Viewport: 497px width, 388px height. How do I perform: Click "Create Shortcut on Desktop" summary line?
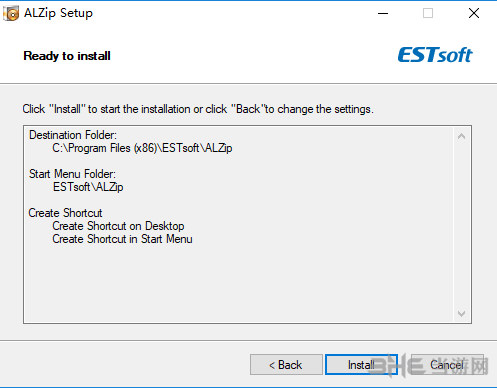click(x=118, y=226)
